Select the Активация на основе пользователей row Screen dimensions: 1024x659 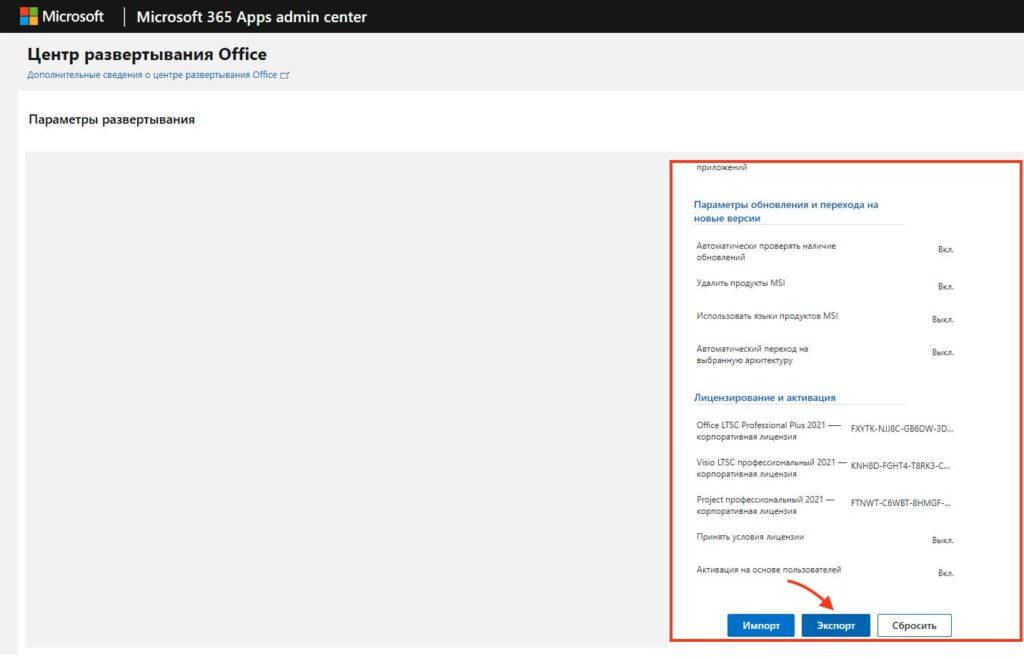coord(824,571)
